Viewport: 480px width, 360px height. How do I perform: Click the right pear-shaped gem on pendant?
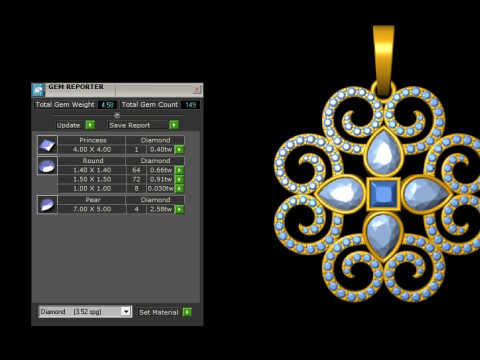pos(426,194)
